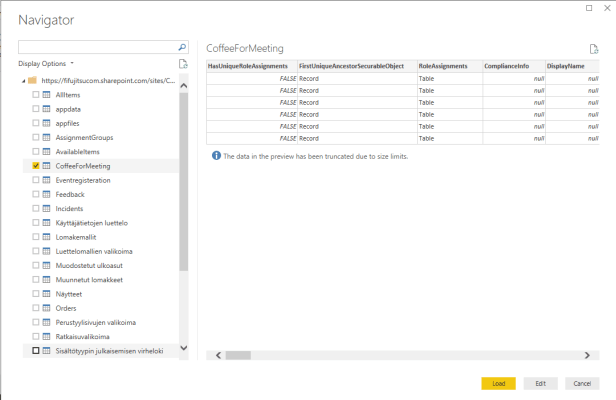Click the horizontal preview scrollbar thumb
This screenshot has height=400, width=616.
point(238,355)
